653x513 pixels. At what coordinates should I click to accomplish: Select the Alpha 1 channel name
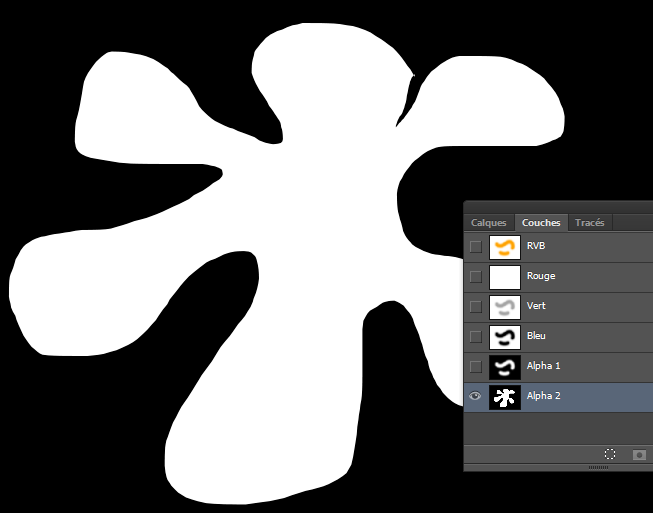click(543, 366)
